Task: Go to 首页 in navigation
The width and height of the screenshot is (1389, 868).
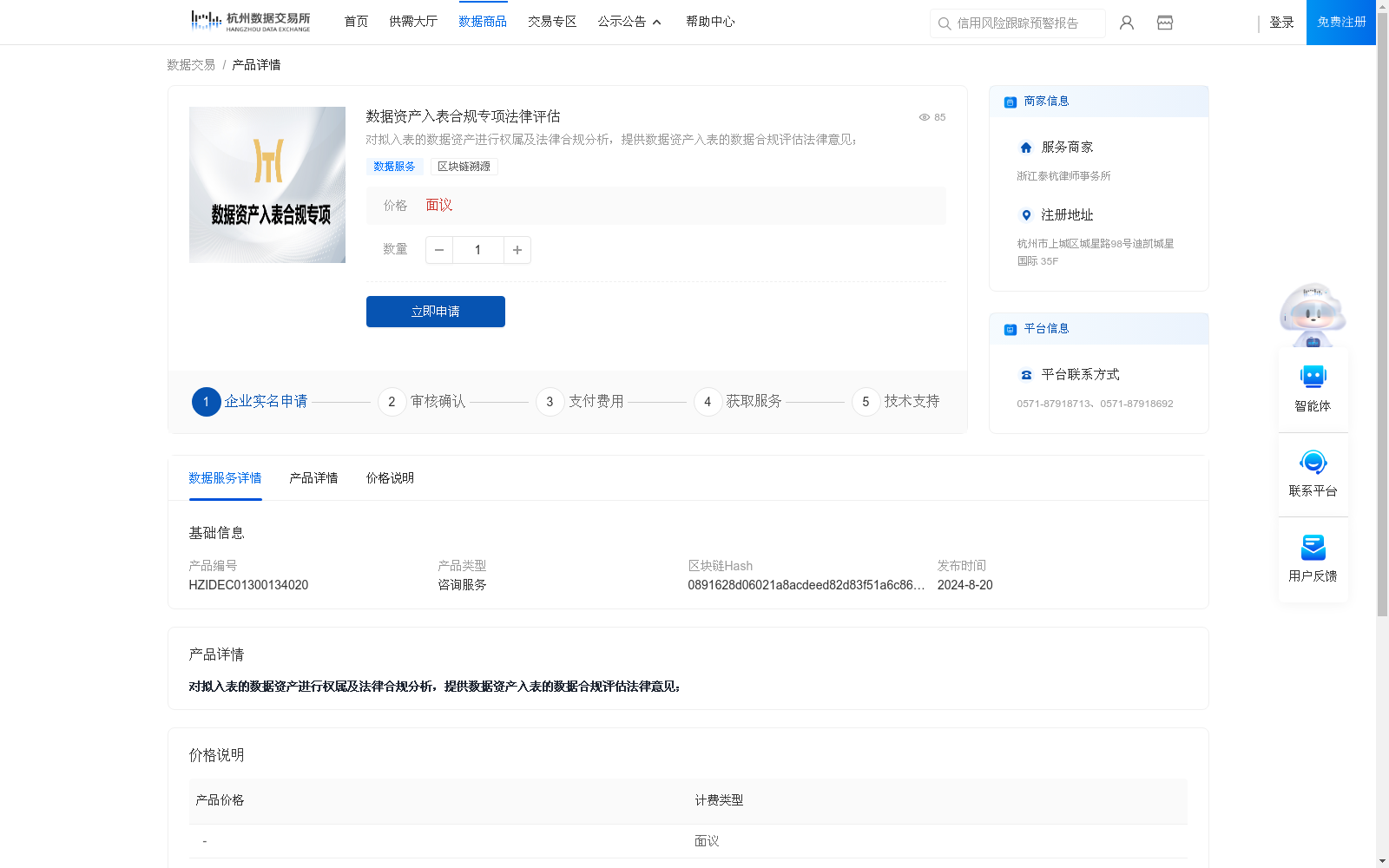Action: tap(356, 22)
